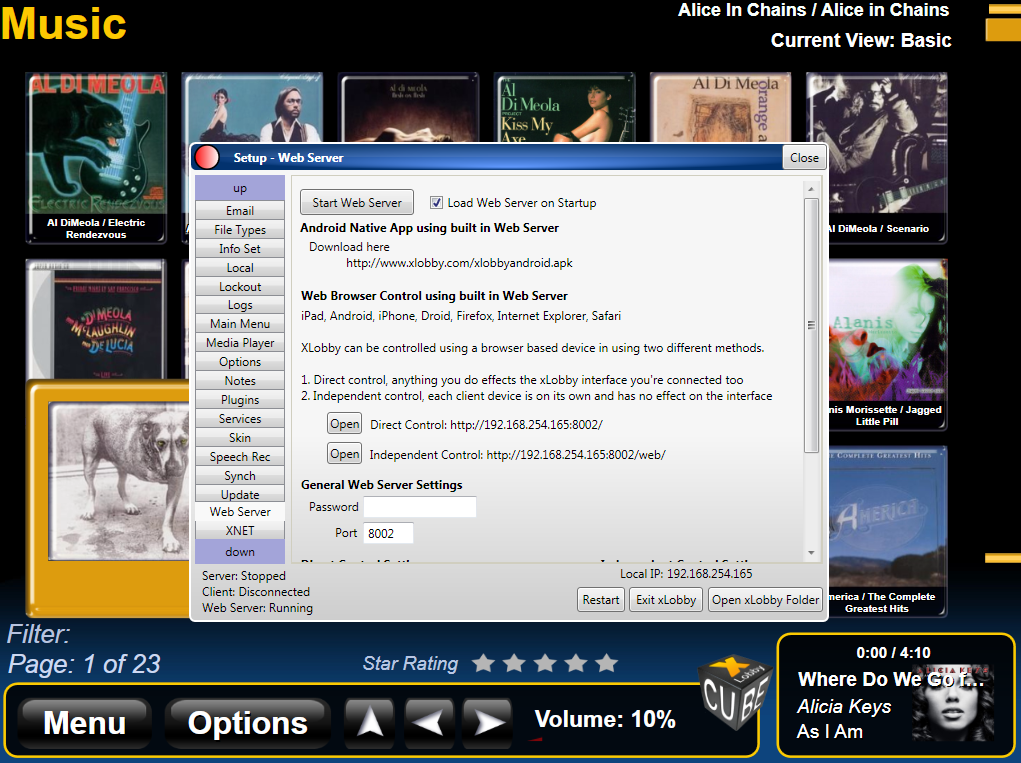
Task: Select the Alanis Morissette Jagged Little Pill album
Action: (x=888, y=344)
